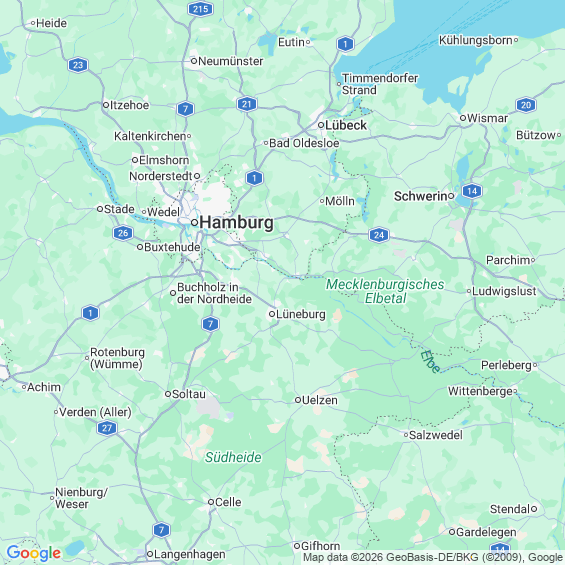The image size is (565, 565).
Task: Click the Uelzen town label
Action: click(x=320, y=400)
